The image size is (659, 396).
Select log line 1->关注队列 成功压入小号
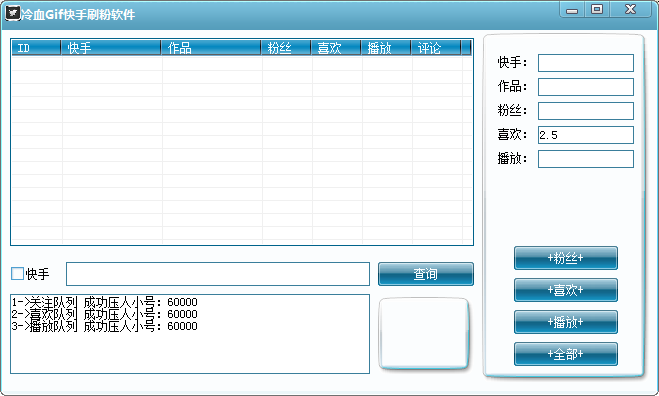105,302
